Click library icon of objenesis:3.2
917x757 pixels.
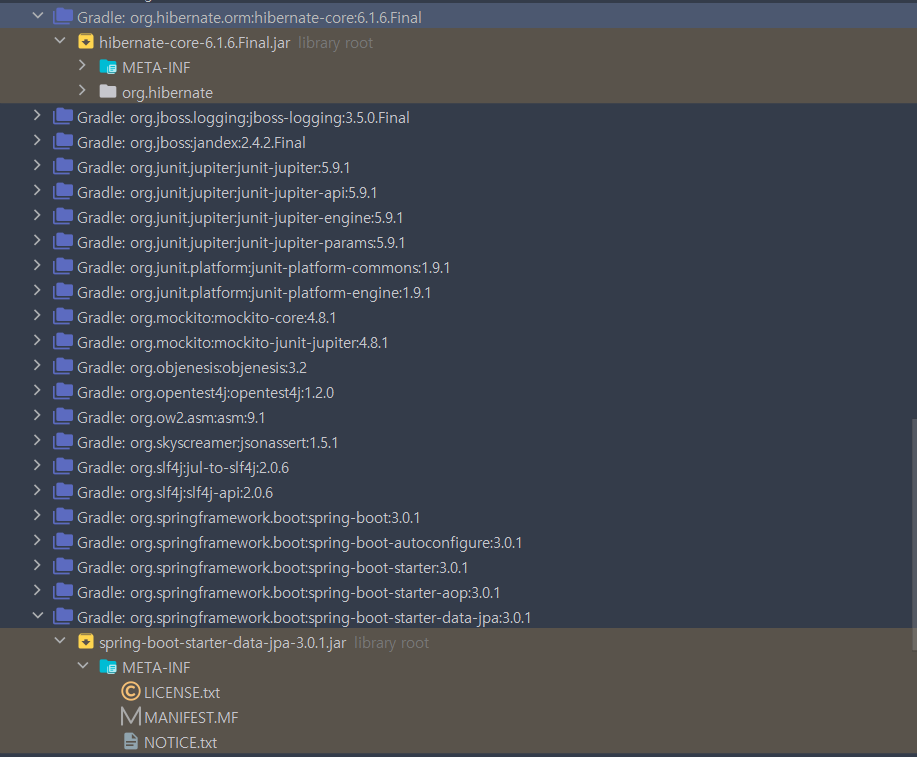(x=63, y=367)
